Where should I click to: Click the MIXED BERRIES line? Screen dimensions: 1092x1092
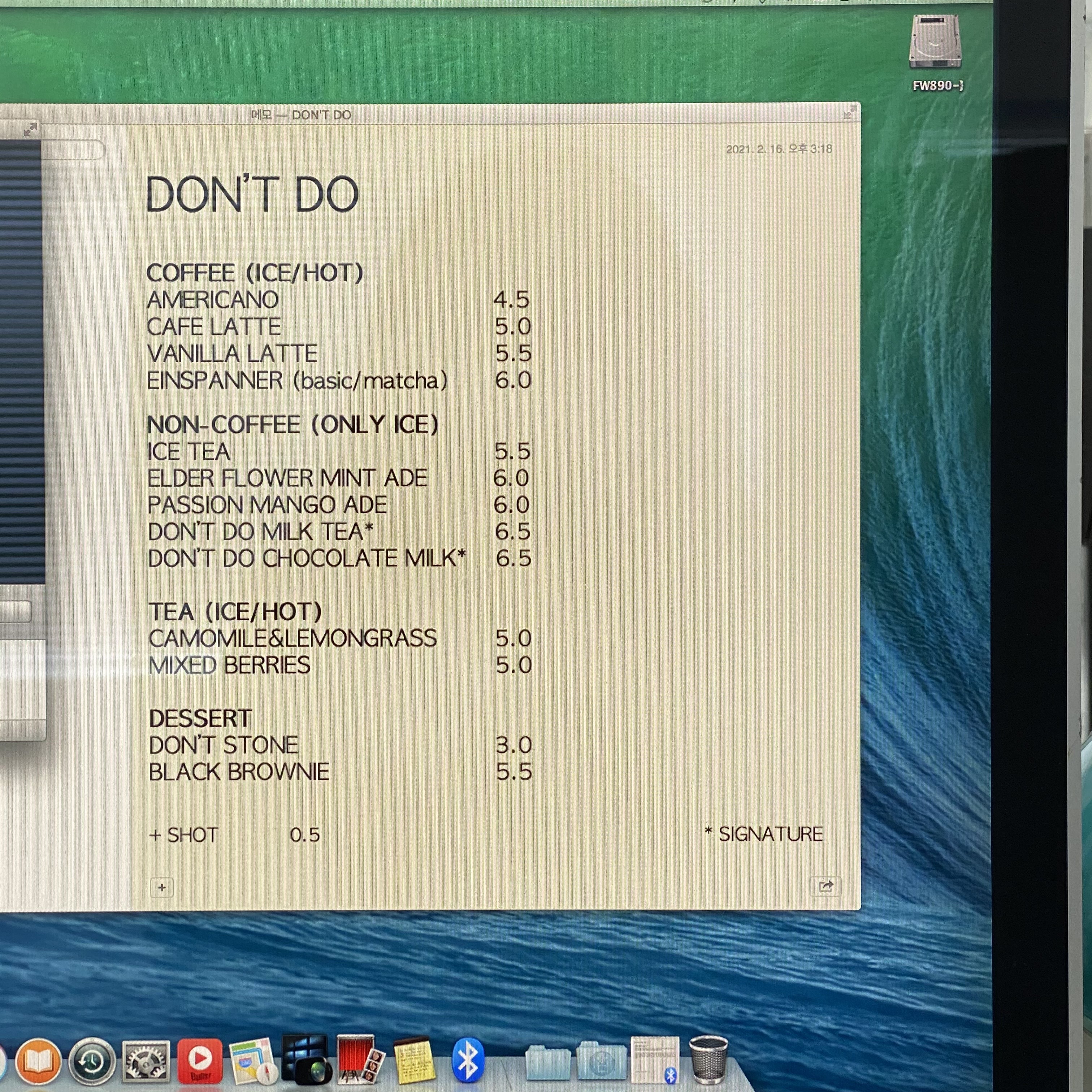point(229,665)
